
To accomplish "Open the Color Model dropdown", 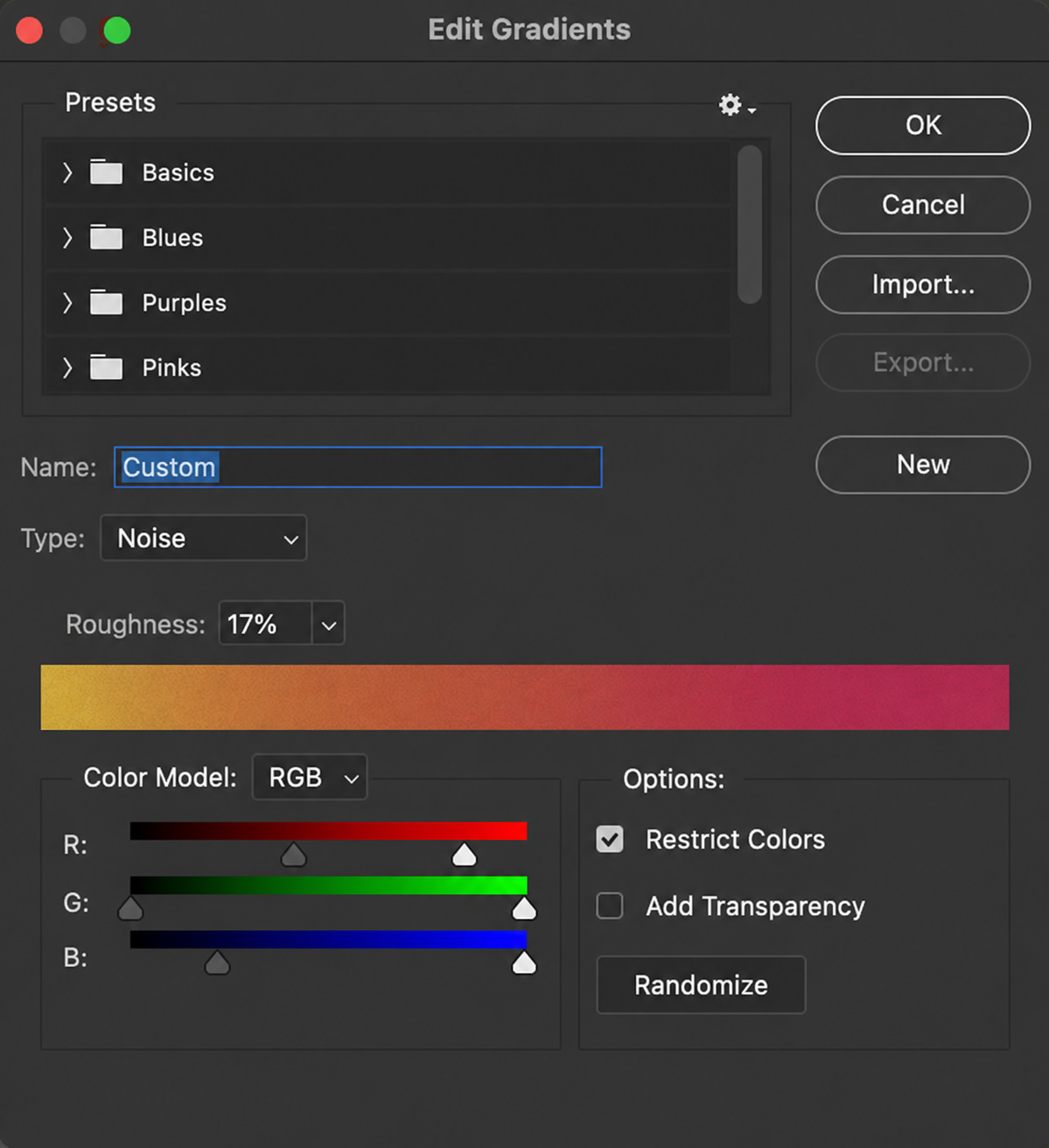I will pyautogui.click(x=310, y=777).
